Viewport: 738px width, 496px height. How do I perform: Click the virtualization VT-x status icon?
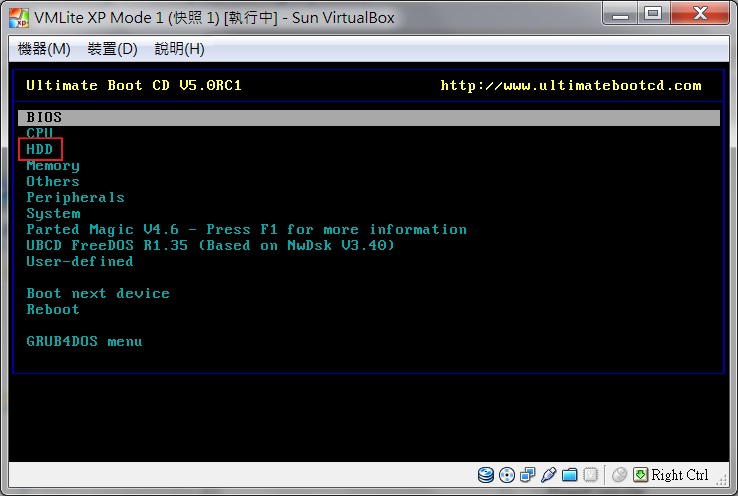point(590,475)
